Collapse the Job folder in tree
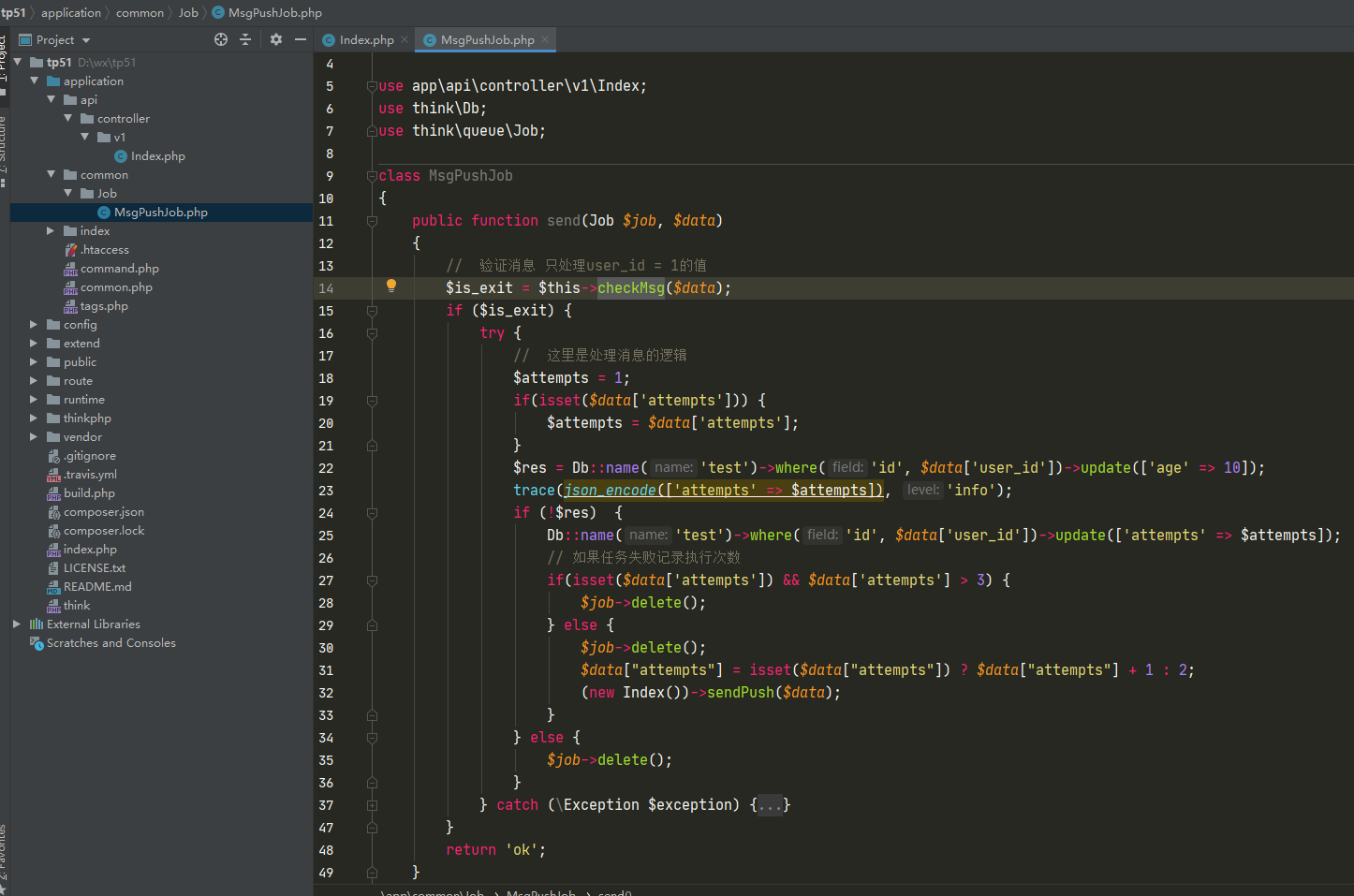The width and height of the screenshot is (1354, 896). tap(68, 193)
